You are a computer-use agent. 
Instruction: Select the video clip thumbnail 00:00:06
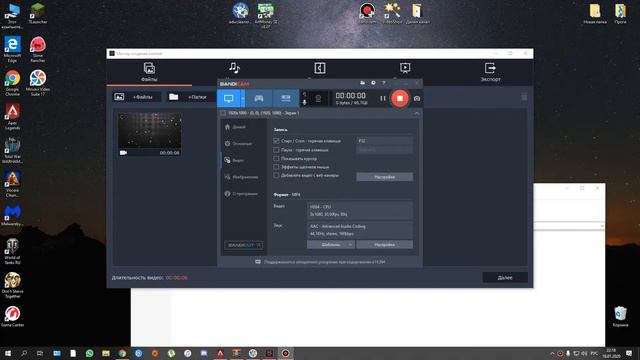(x=150, y=135)
